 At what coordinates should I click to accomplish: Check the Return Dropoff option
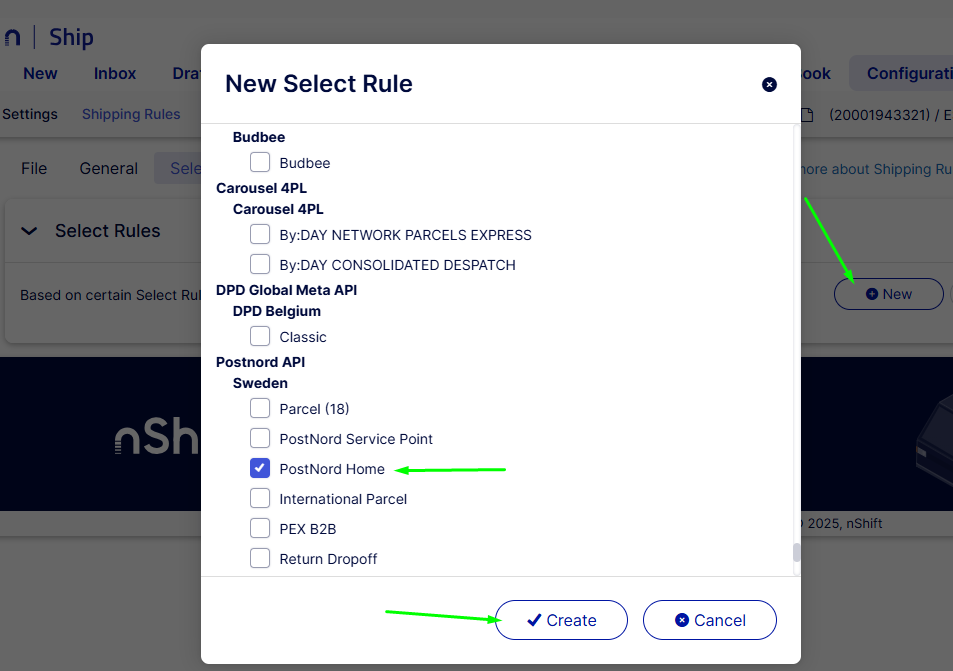[x=260, y=558]
